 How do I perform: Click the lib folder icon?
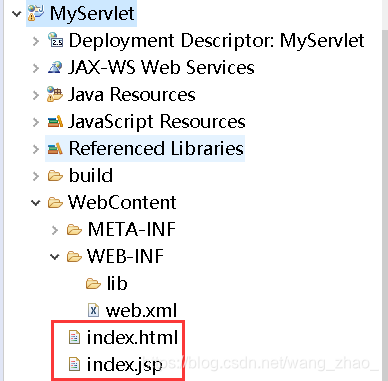coord(93,284)
